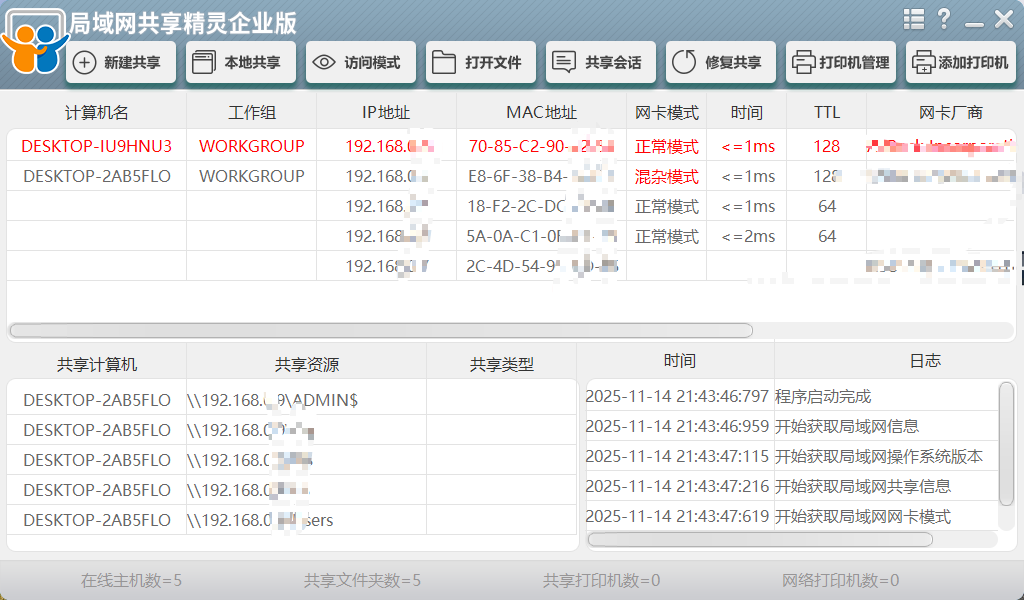Viewport: 1024px width, 600px height.
Task: Run 修复共享 with the refresh icon
Action: coord(683,61)
